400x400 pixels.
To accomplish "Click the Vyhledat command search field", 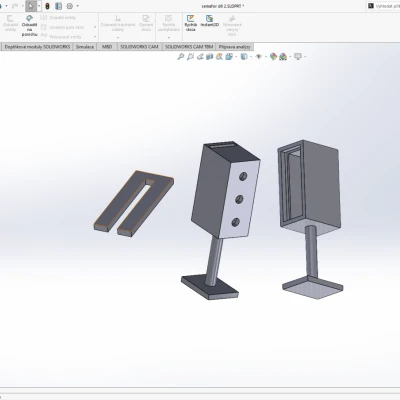I will (x=383, y=6).
